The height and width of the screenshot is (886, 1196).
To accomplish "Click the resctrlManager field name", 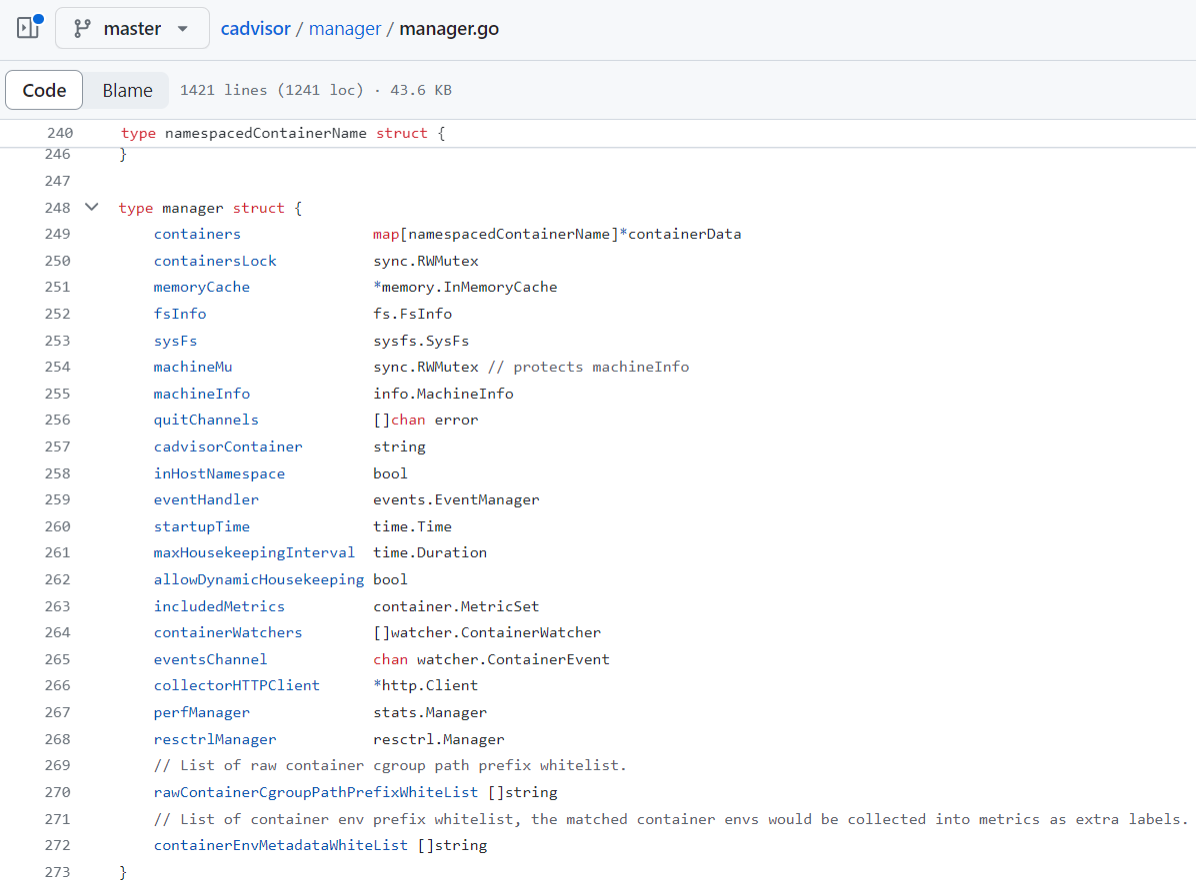I will click(x=215, y=739).
